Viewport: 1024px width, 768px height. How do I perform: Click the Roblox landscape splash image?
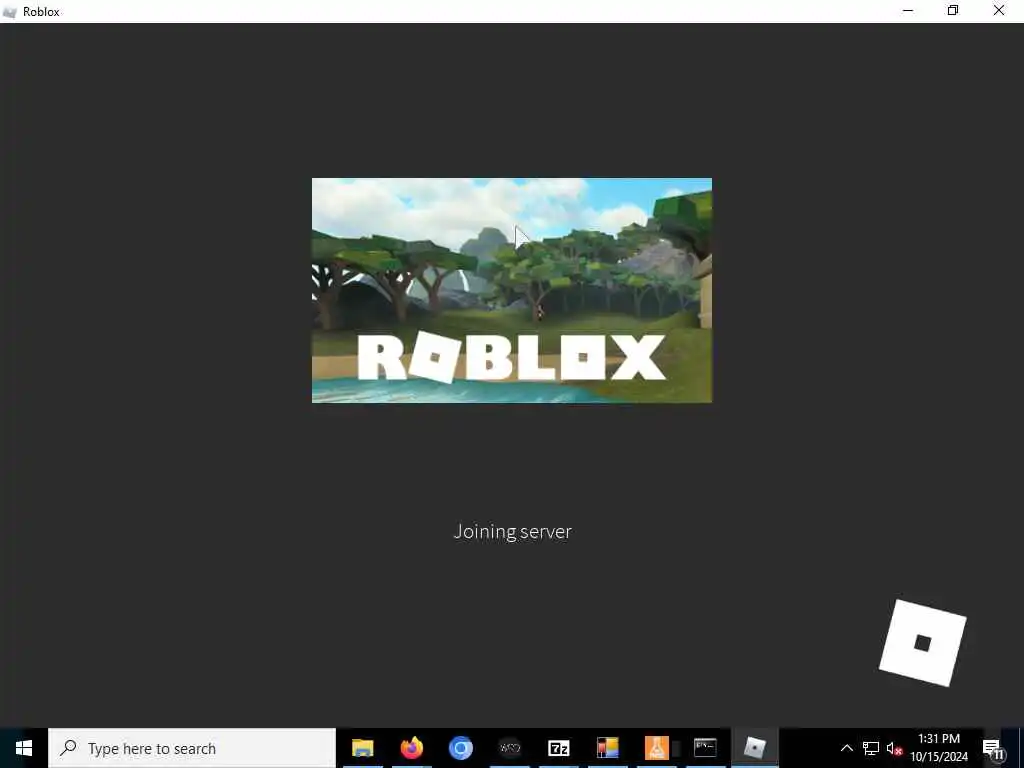[512, 290]
